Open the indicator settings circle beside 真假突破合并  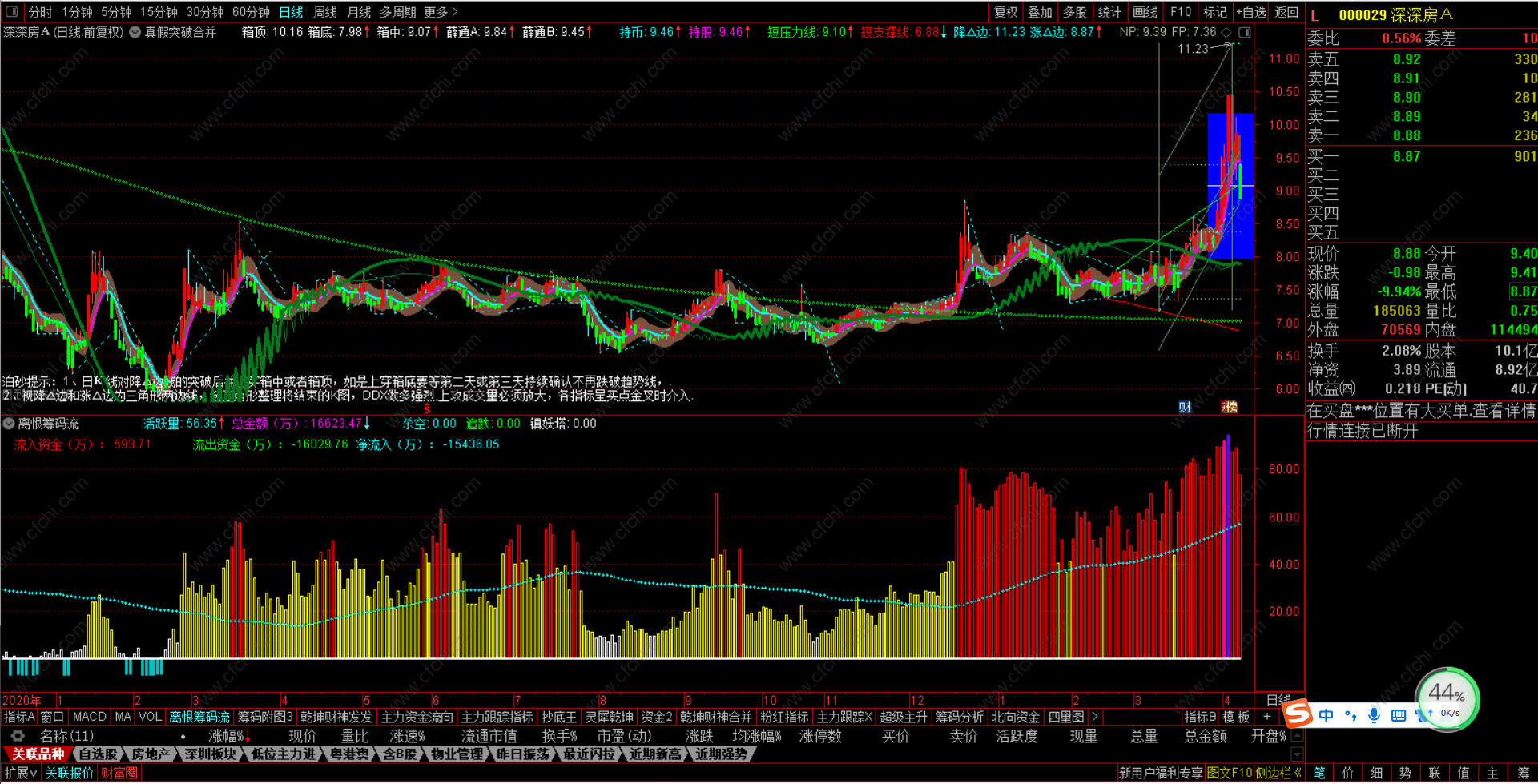pyautogui.click(x=135, y=32)
